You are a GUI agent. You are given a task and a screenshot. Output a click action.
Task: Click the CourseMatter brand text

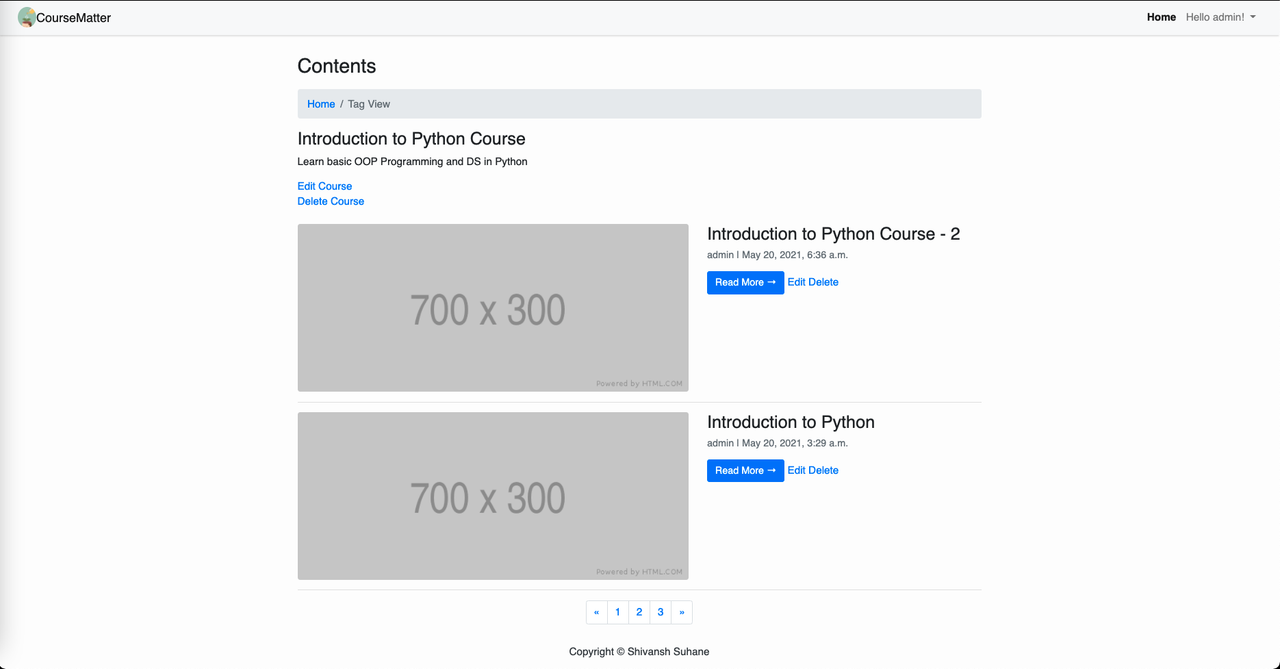[x=74, y=17]
